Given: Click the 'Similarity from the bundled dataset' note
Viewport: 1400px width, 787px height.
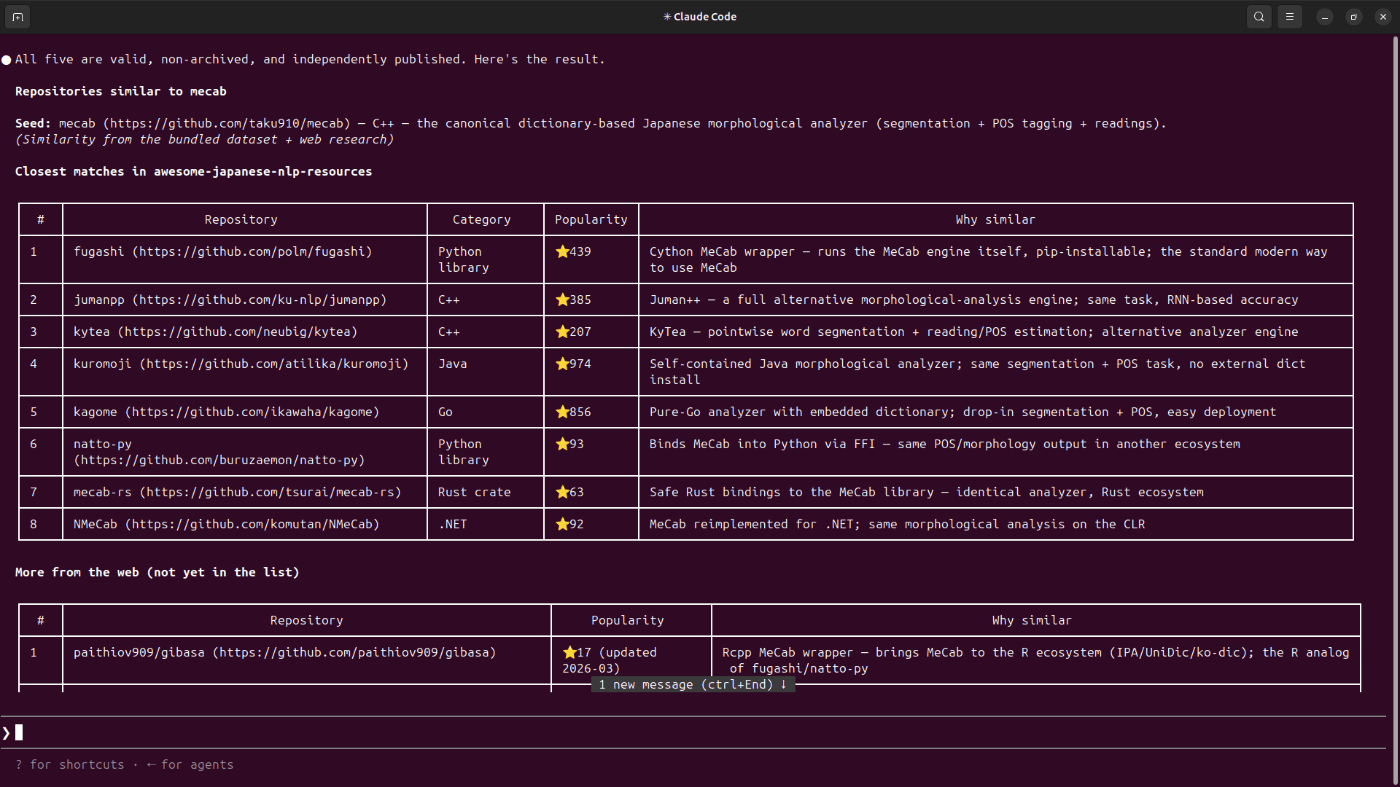Looking at the screenshot, I should click(x=204, y=139).
